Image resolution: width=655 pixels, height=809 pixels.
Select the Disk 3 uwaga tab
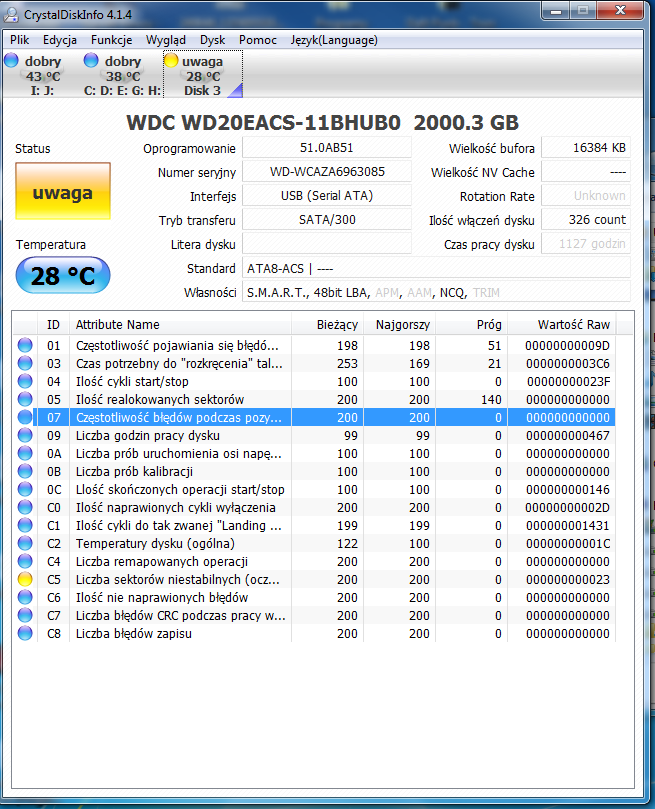pyautogui.click(x=203, y=75)
